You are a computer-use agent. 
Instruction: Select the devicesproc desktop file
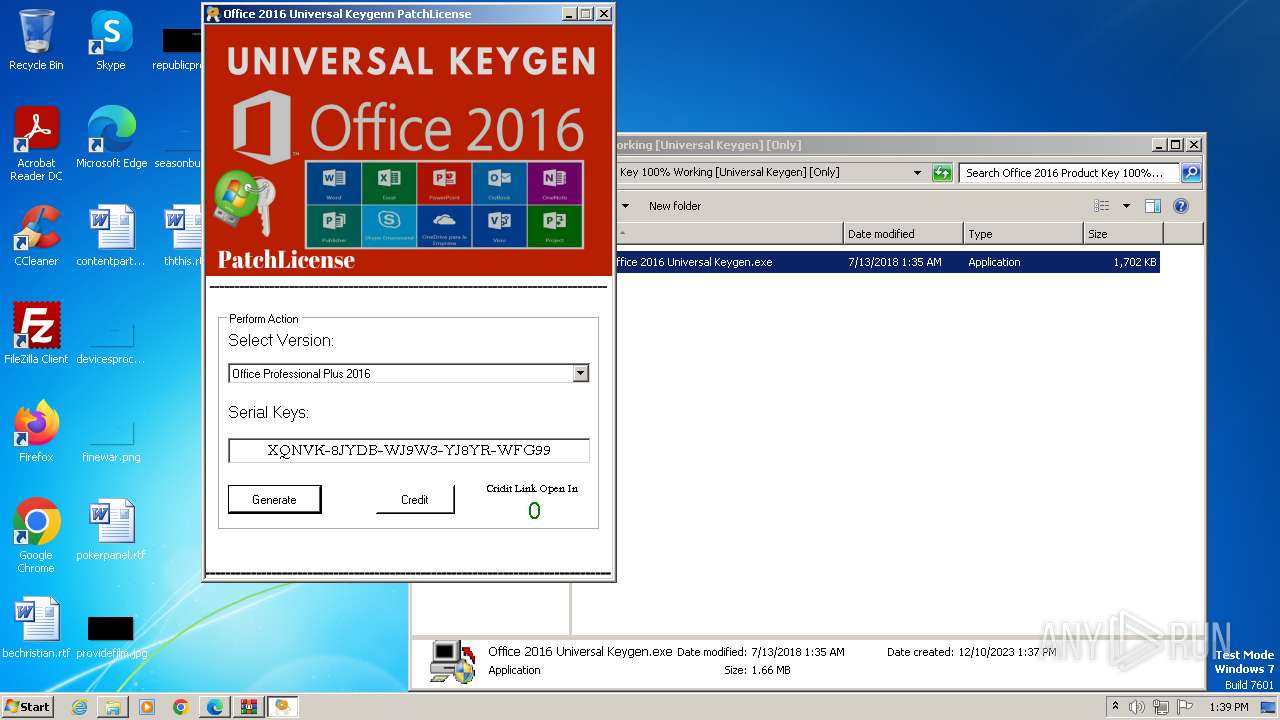tap(111, 342)
